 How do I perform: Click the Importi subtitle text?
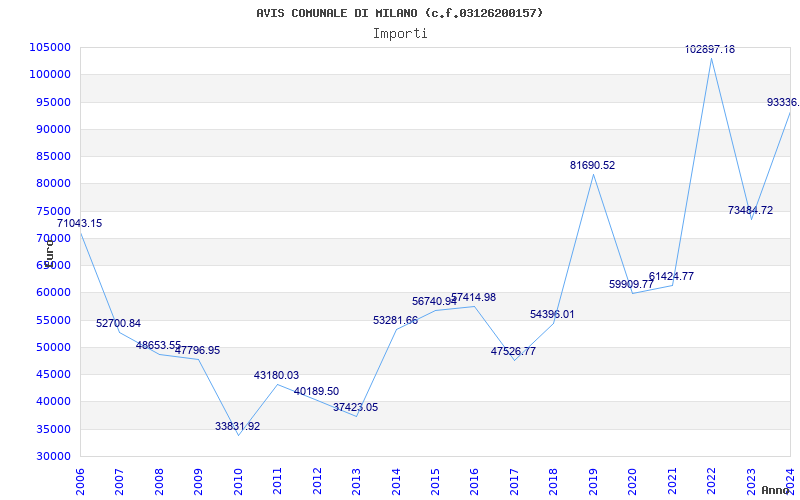400,33
